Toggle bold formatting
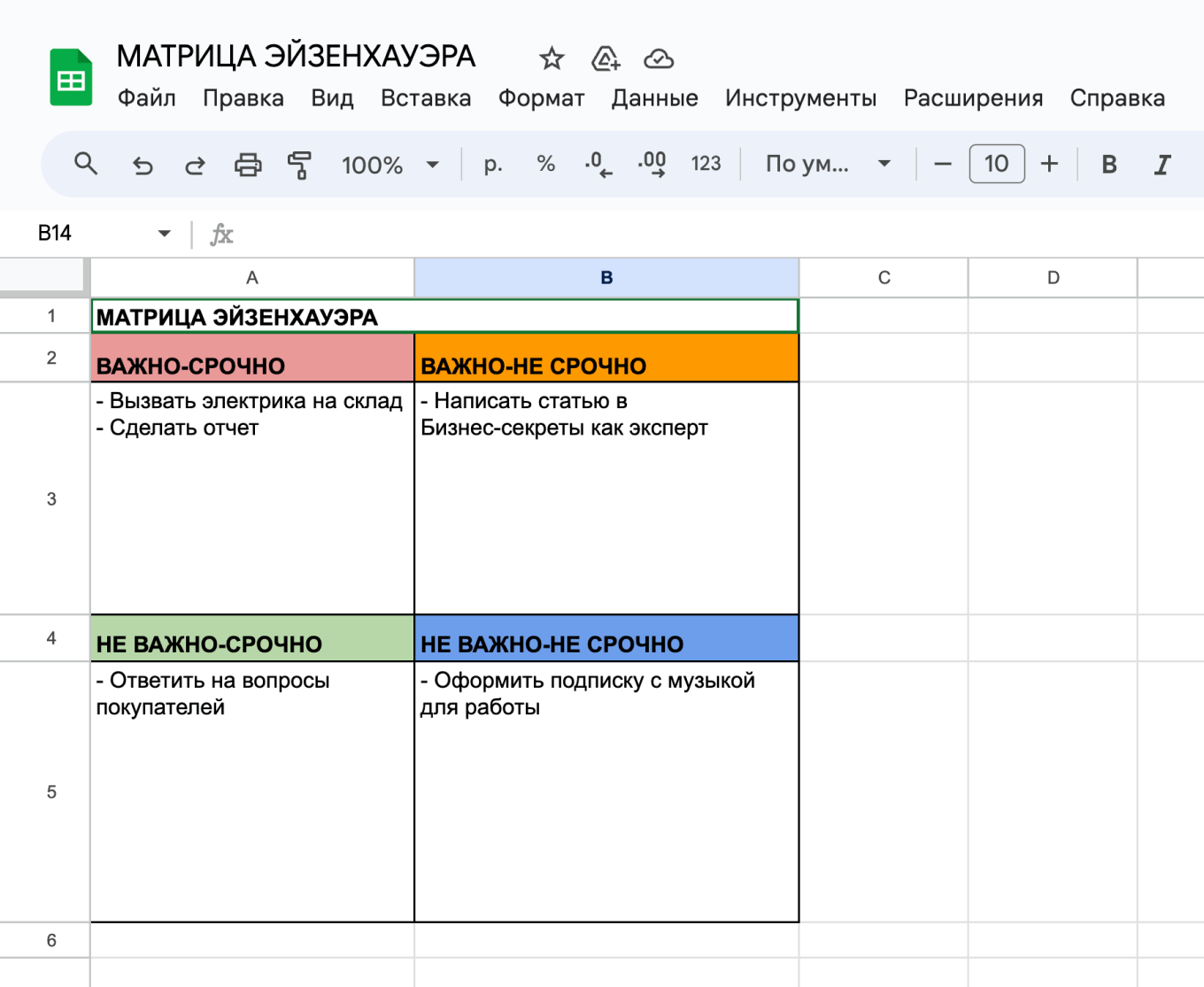The width and height of the screenshot is (1204, 987). tap(1108, 165)
